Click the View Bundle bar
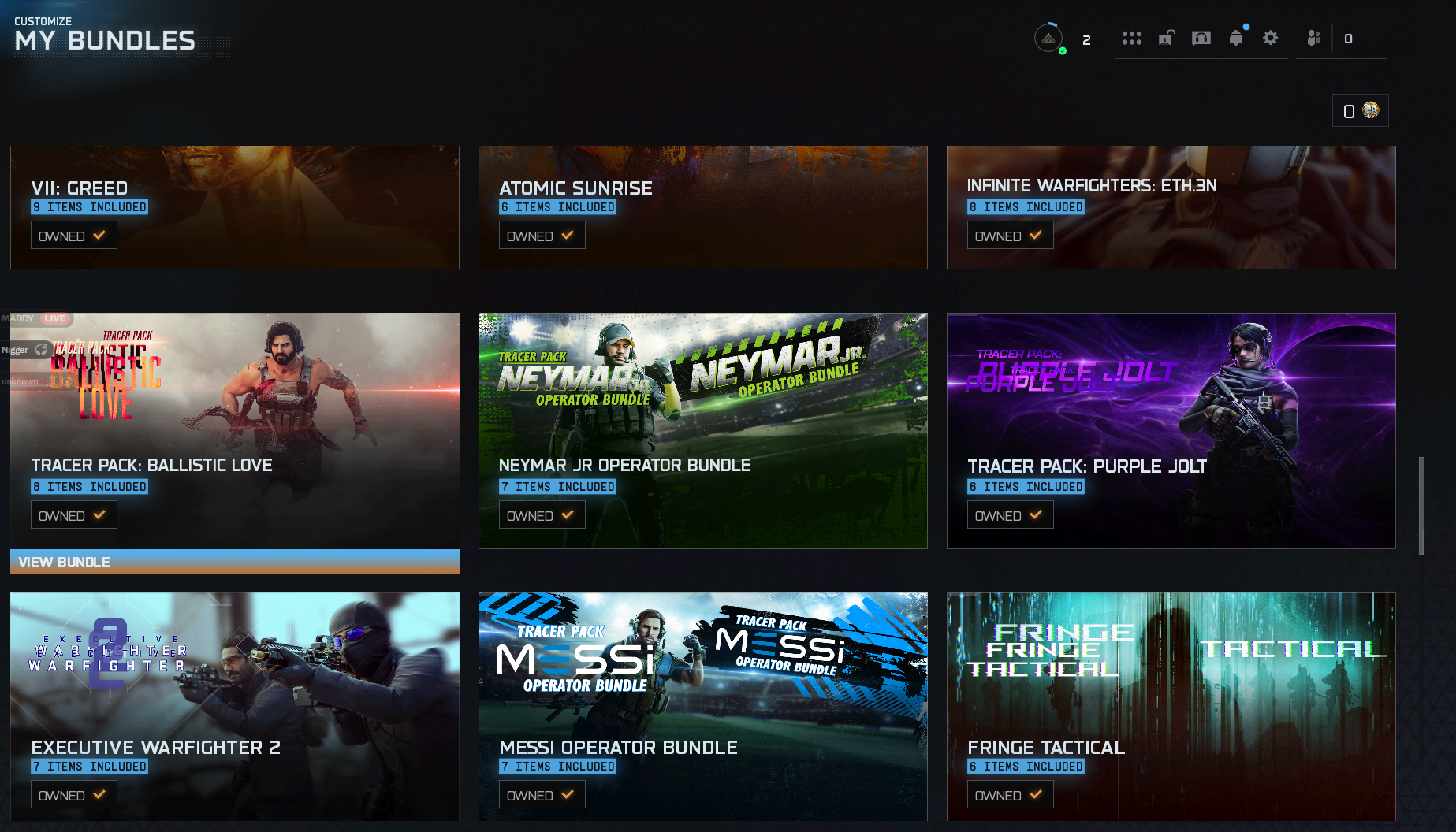 (235, 562)
